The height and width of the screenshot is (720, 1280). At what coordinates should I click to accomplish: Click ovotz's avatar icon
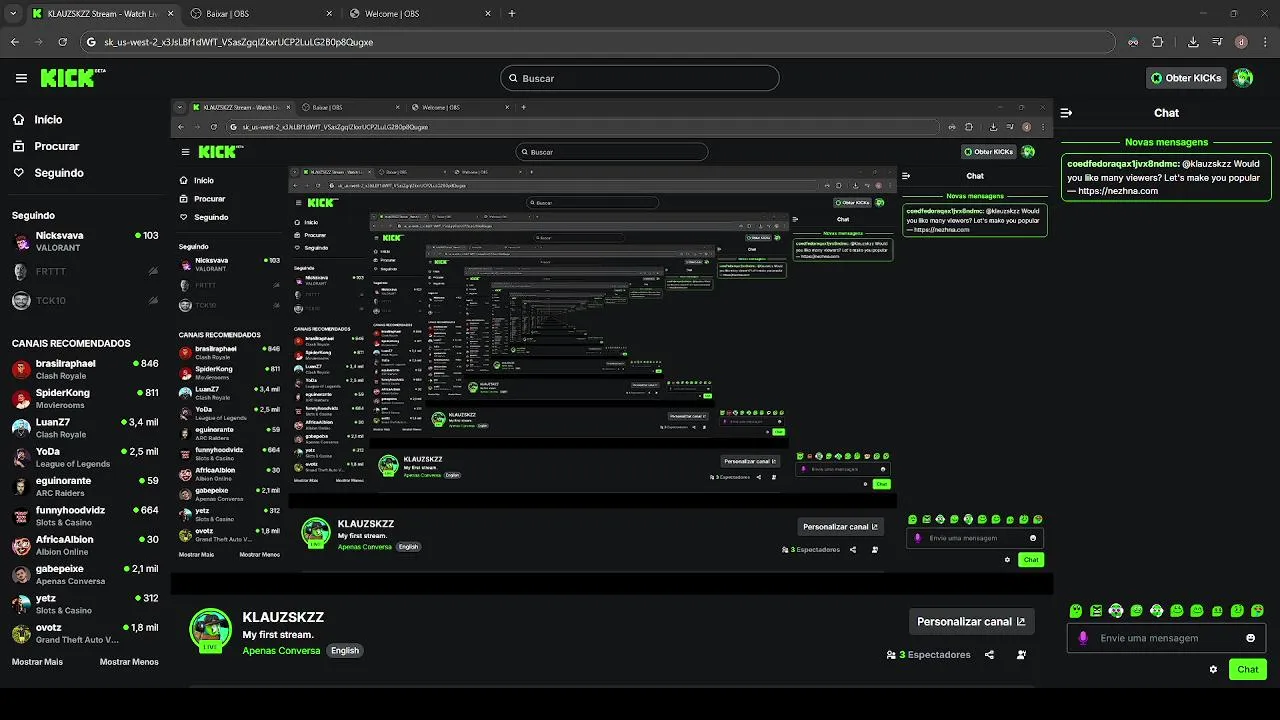[21, 633]
